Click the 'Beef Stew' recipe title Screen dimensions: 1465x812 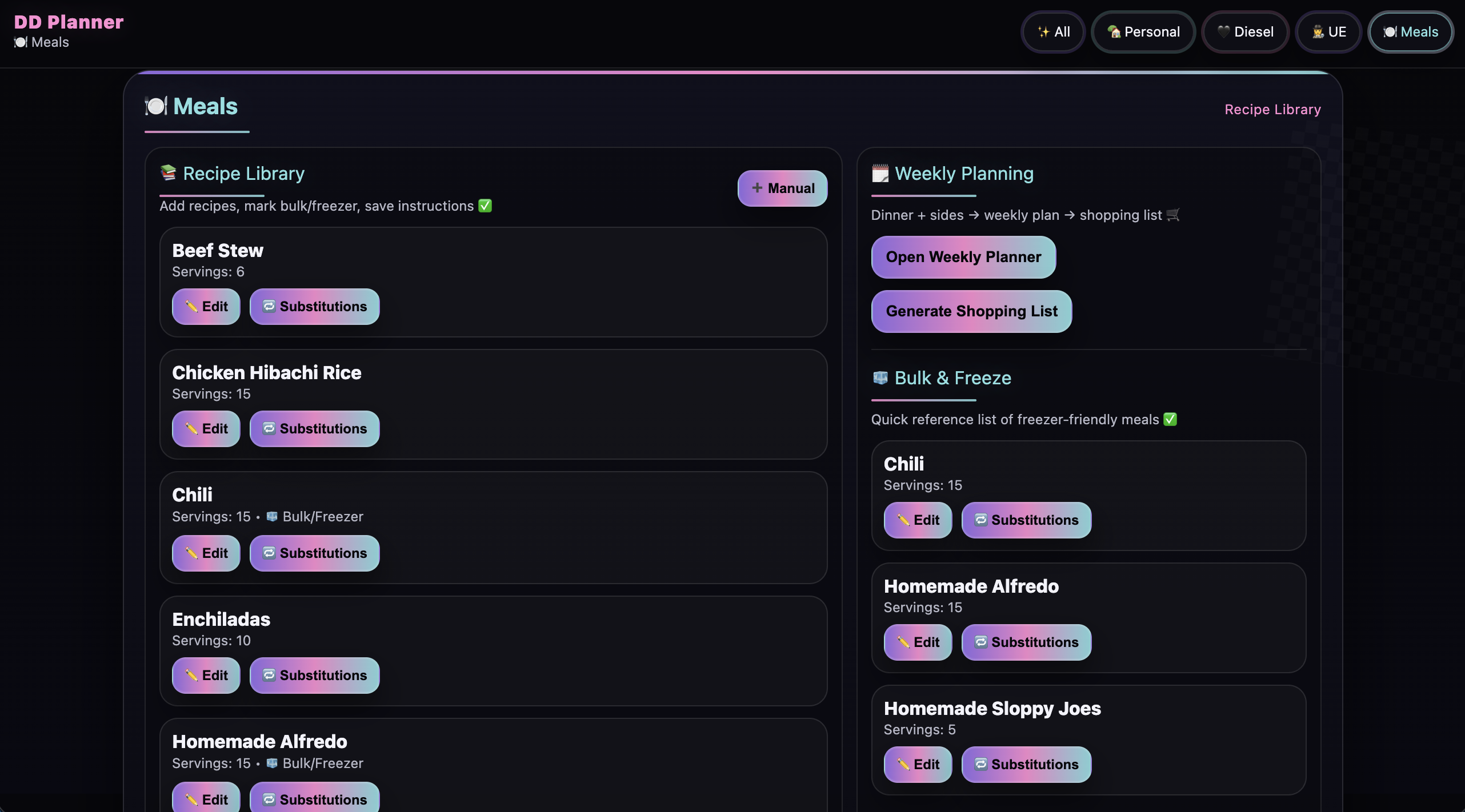[x=218, y=251]
